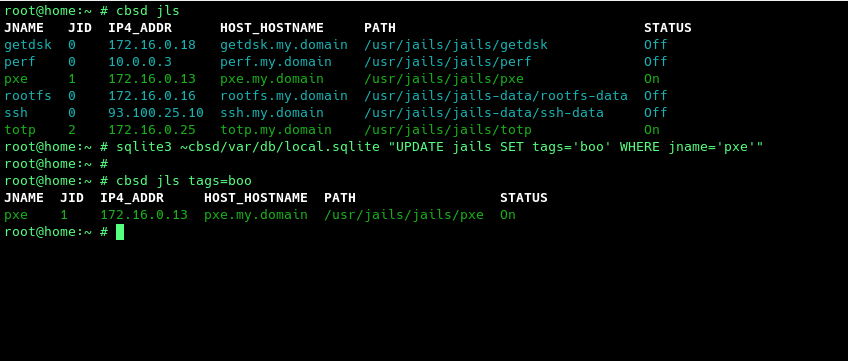
Task: Click the 'Off' status in the ssh row
Action: [x=655, y=113]
